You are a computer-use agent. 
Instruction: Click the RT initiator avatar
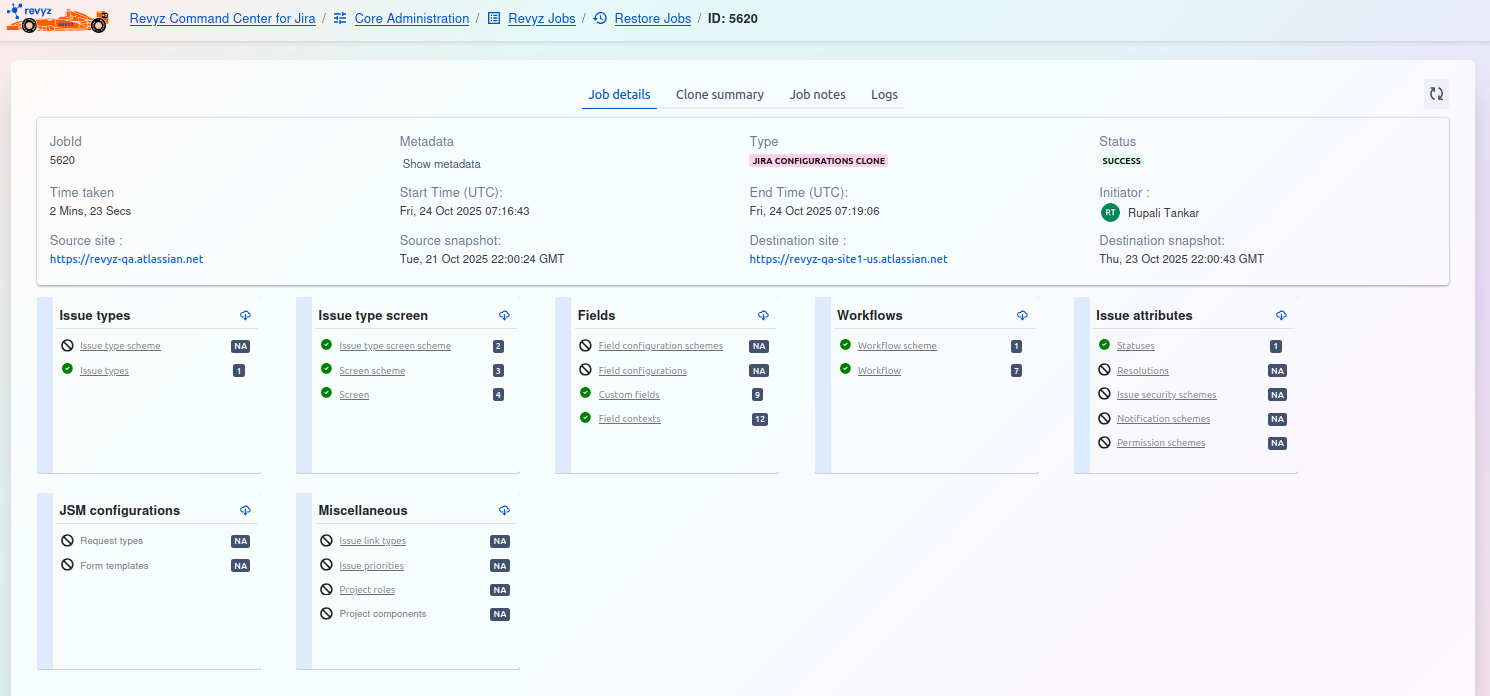[1110, 212]
